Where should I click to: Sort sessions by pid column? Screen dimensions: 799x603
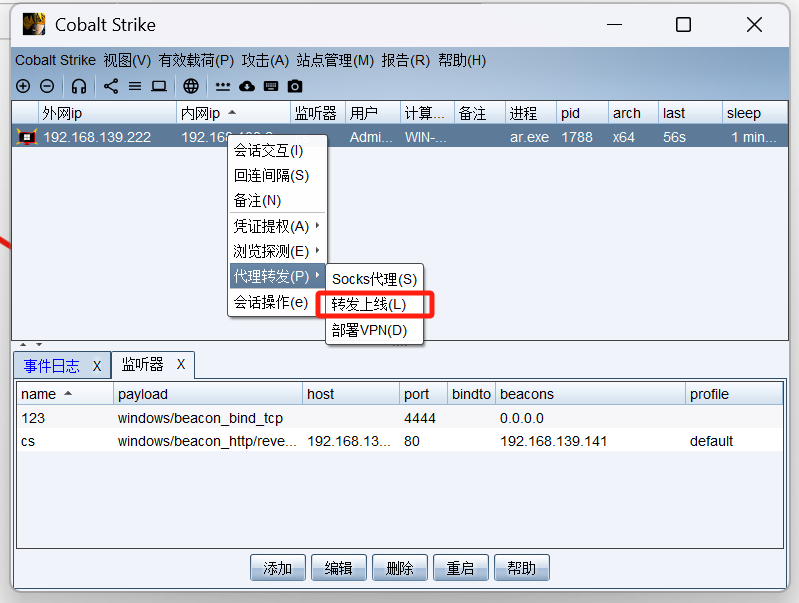click(582, 113)
